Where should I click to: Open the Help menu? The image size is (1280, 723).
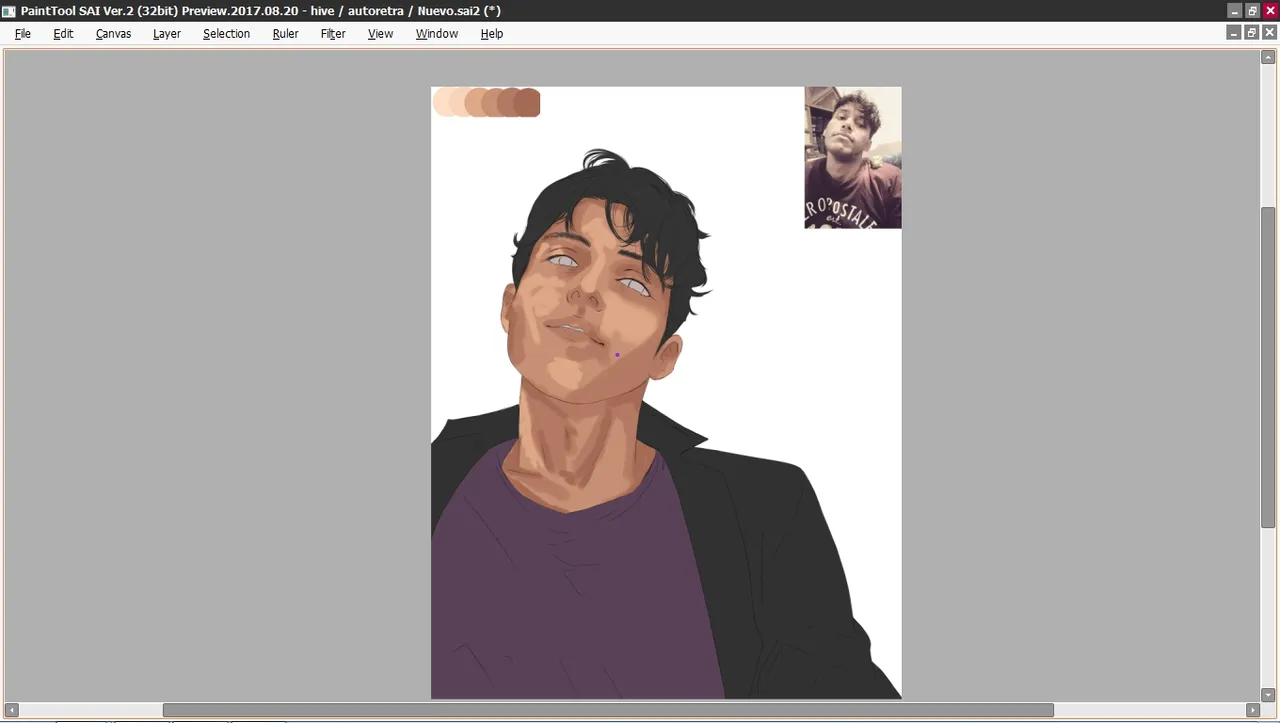[x=491, y=33]
